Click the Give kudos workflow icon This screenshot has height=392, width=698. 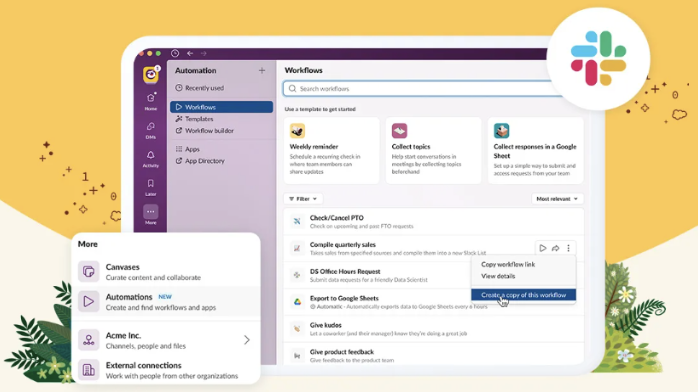[297, 329]
